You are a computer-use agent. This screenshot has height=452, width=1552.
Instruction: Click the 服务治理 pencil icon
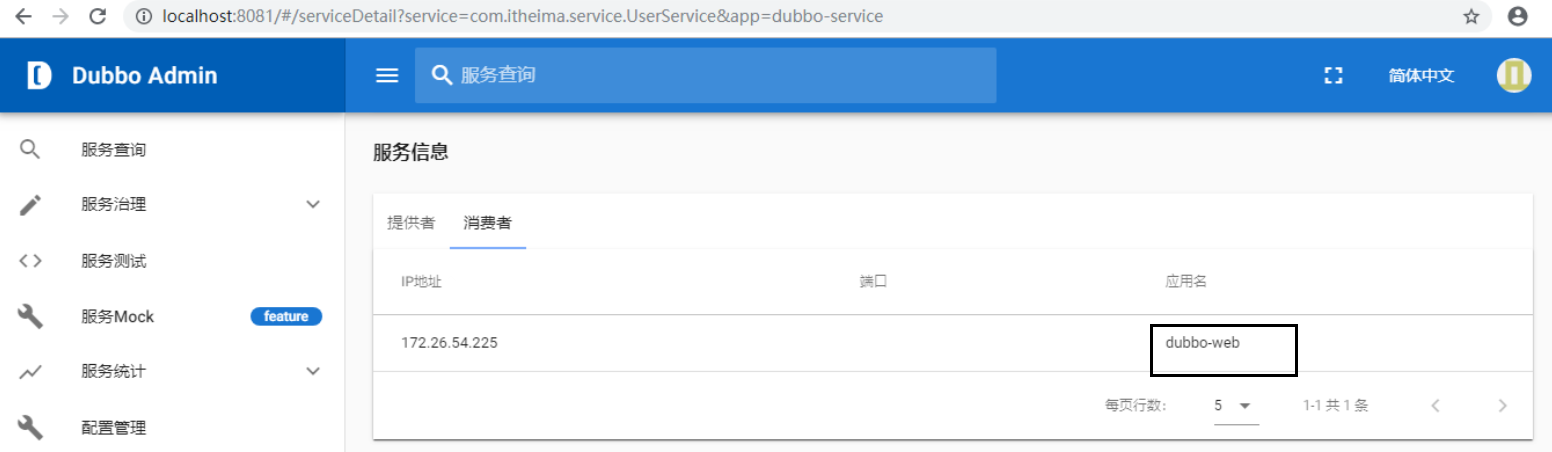pos(31,205)
